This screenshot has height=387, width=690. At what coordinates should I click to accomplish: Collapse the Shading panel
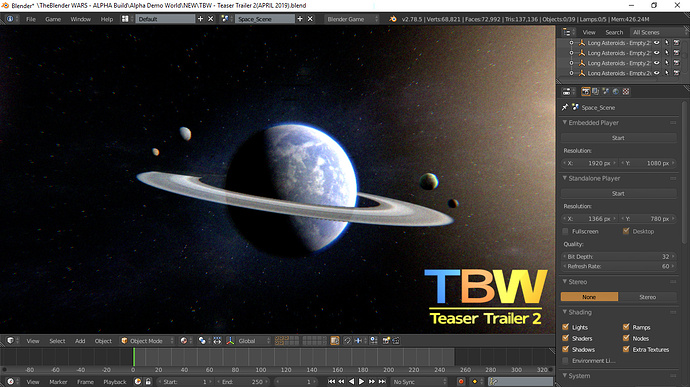coord(565,312)
